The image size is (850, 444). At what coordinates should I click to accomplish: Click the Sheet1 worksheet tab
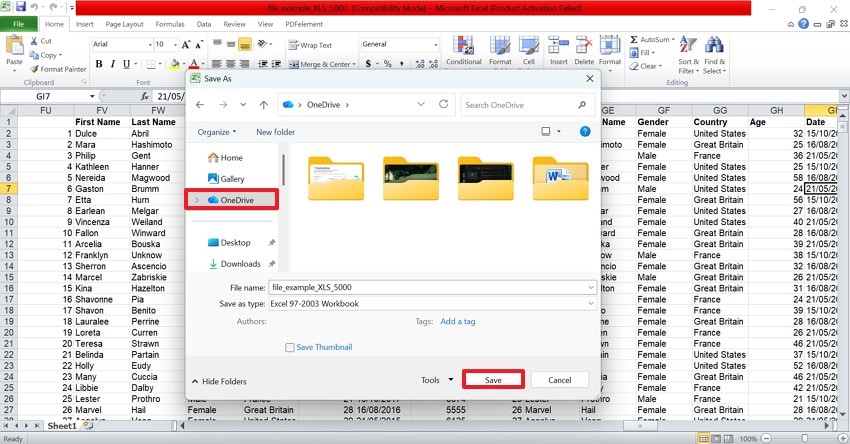tap(62, 426)
